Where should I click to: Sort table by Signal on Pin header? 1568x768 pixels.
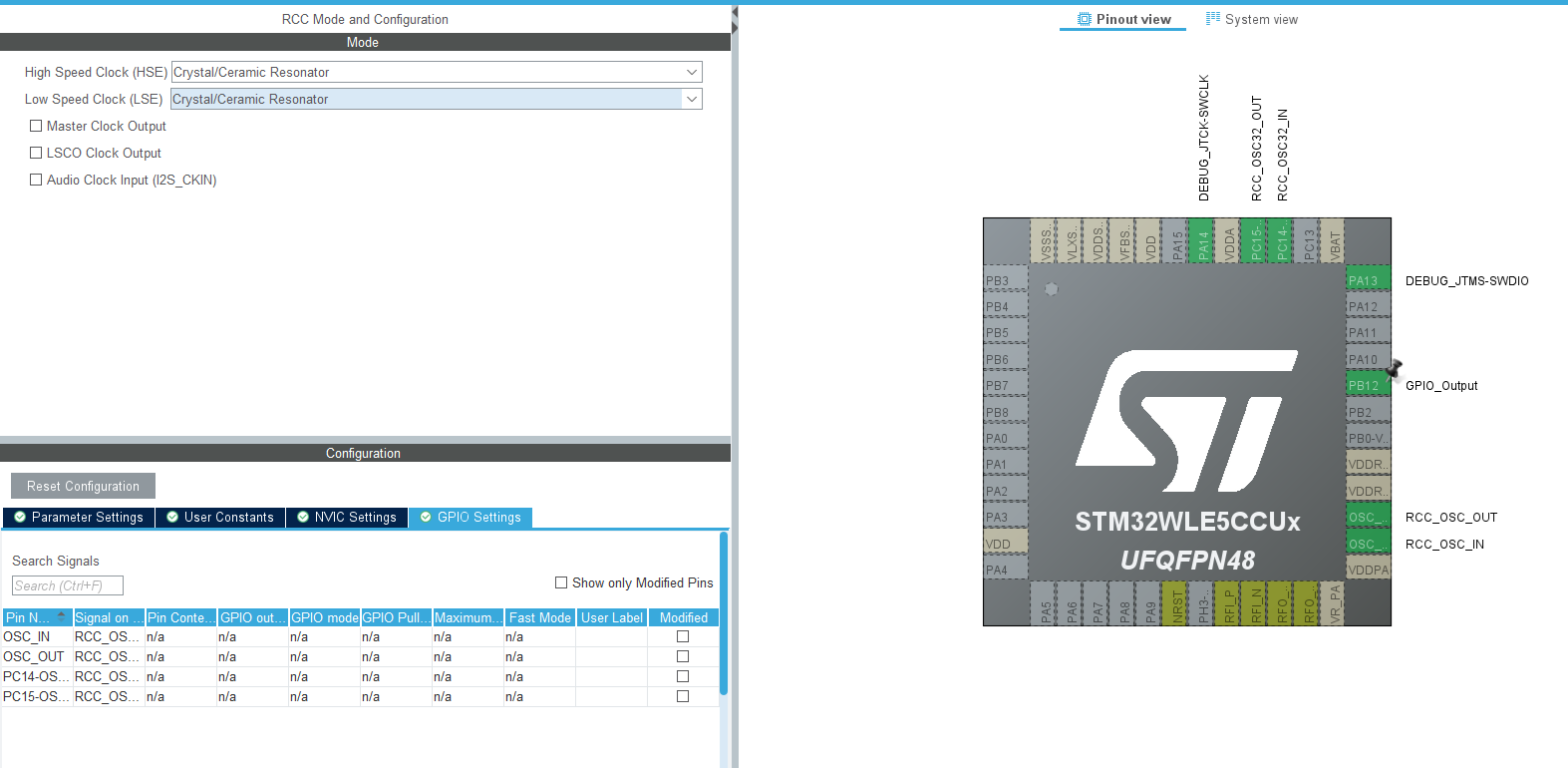pos(109,617)
